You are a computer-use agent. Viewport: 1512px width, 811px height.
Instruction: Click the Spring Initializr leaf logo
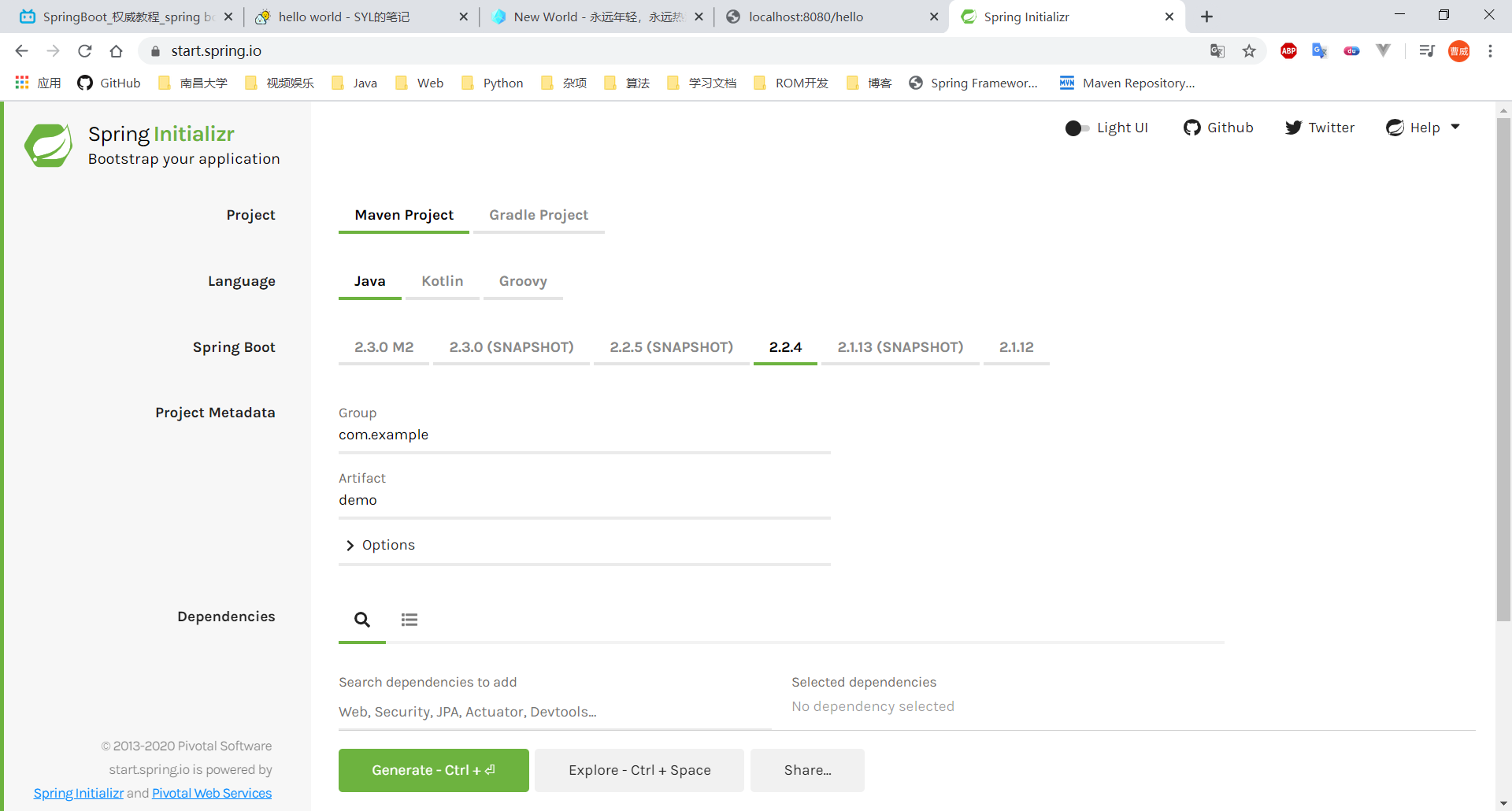point(49,145)
